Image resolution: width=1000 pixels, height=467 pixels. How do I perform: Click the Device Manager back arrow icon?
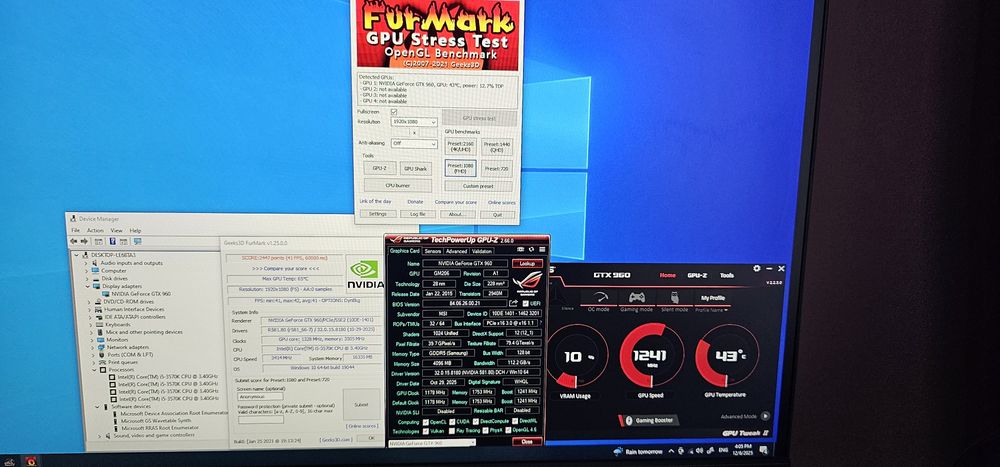73,241
